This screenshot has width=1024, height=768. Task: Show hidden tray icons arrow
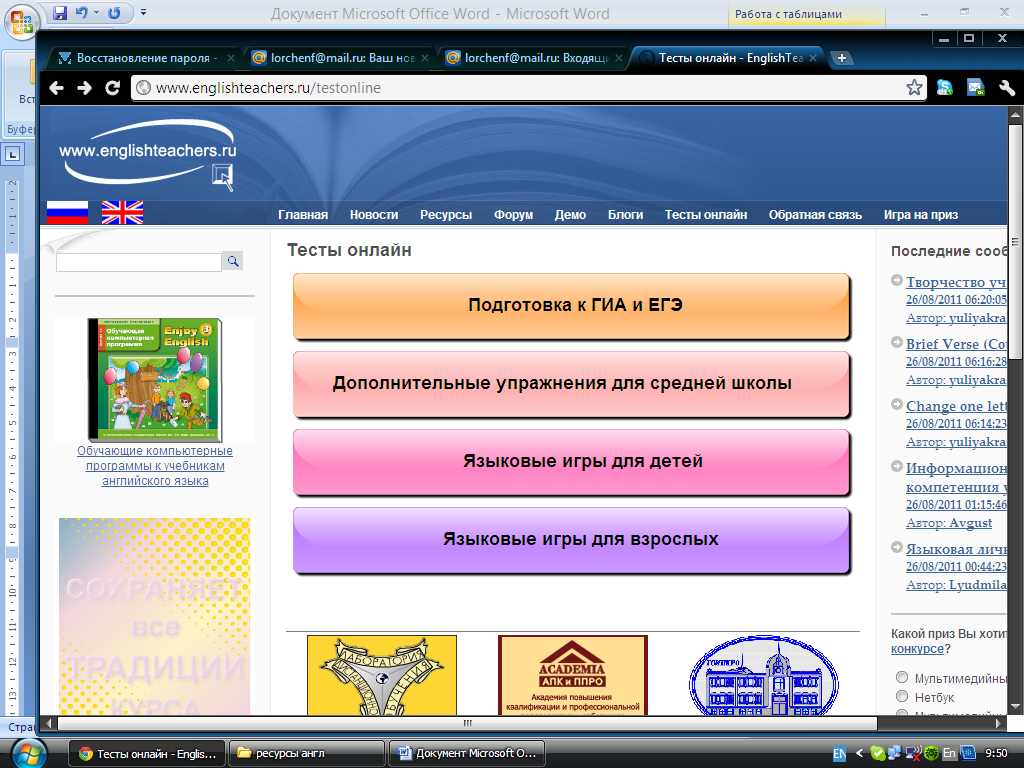click(x=859, y=753)
